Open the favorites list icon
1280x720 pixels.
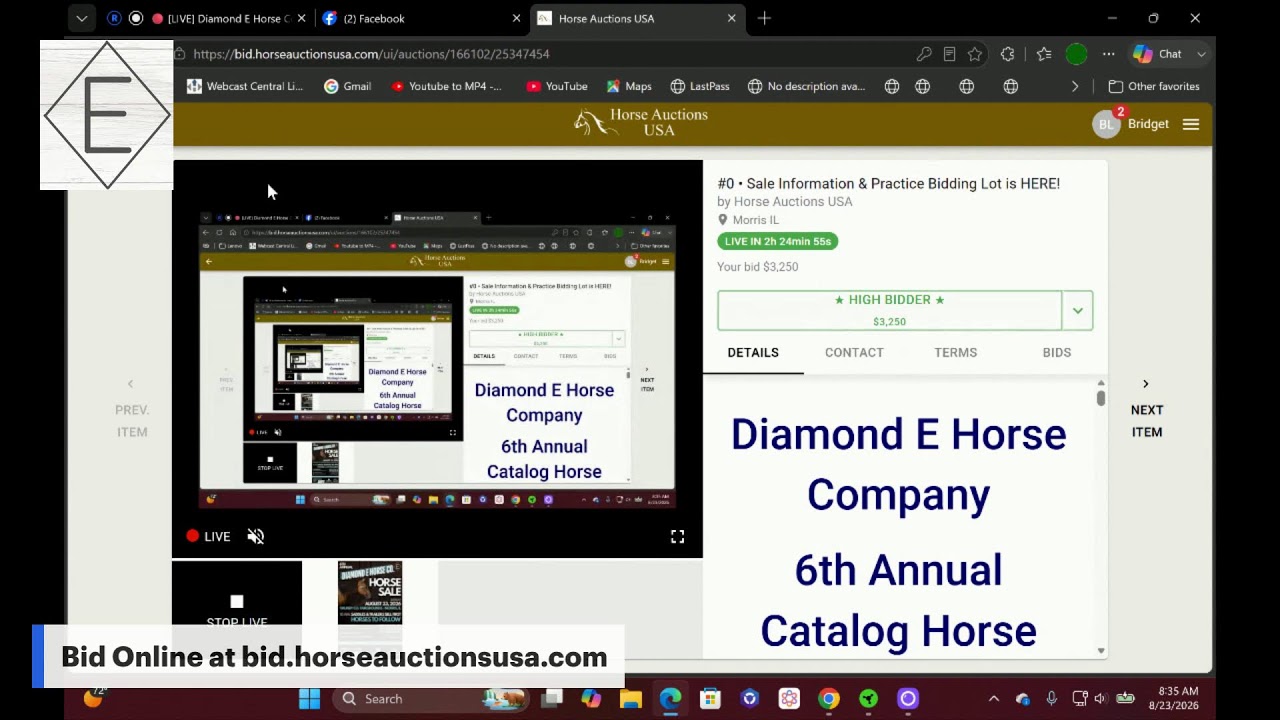[x=1043, y=54]
